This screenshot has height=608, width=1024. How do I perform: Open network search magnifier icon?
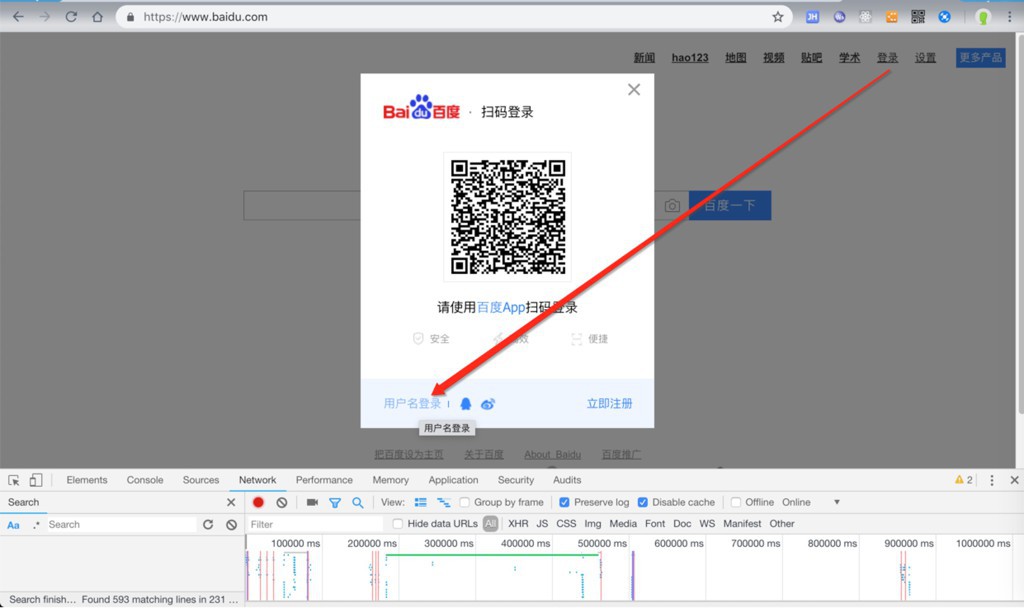[358, 502]
